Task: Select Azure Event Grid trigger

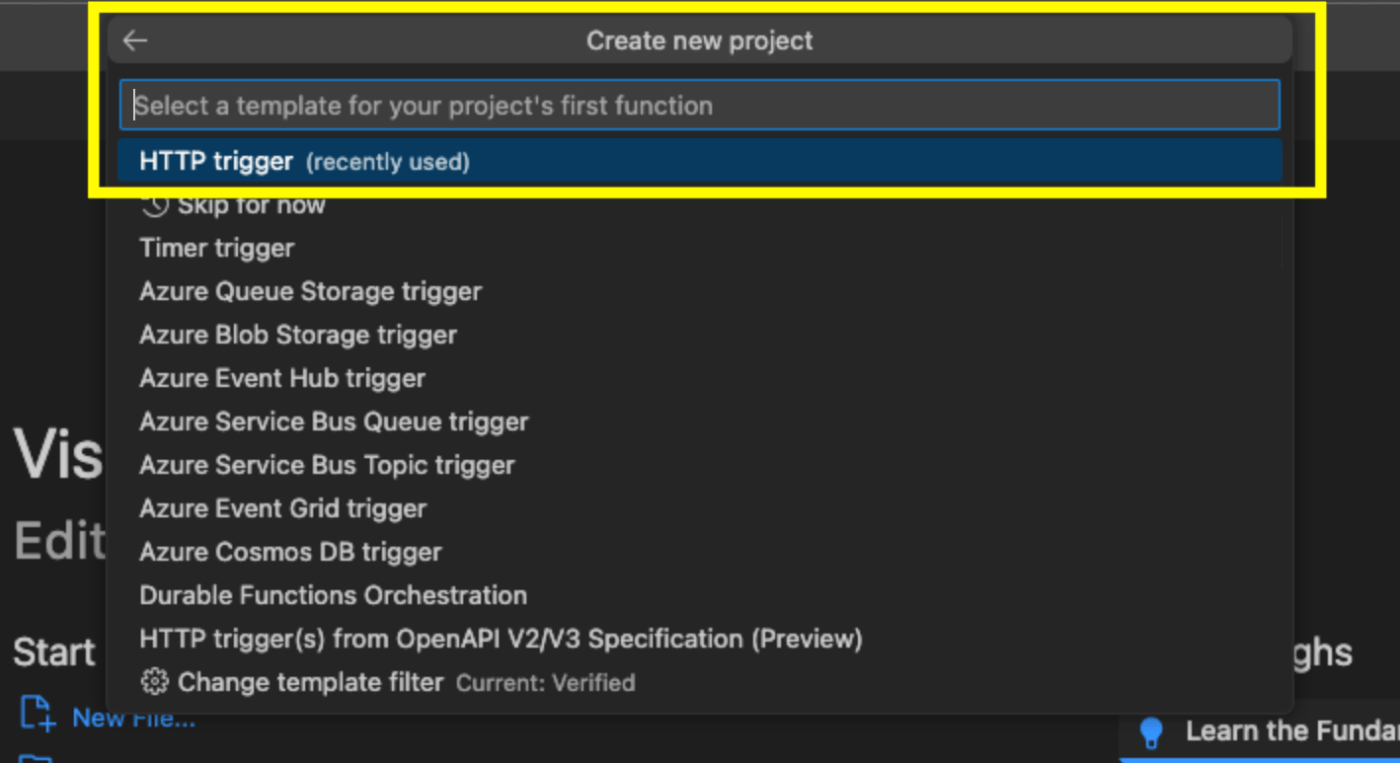Action: pos(699,508)
